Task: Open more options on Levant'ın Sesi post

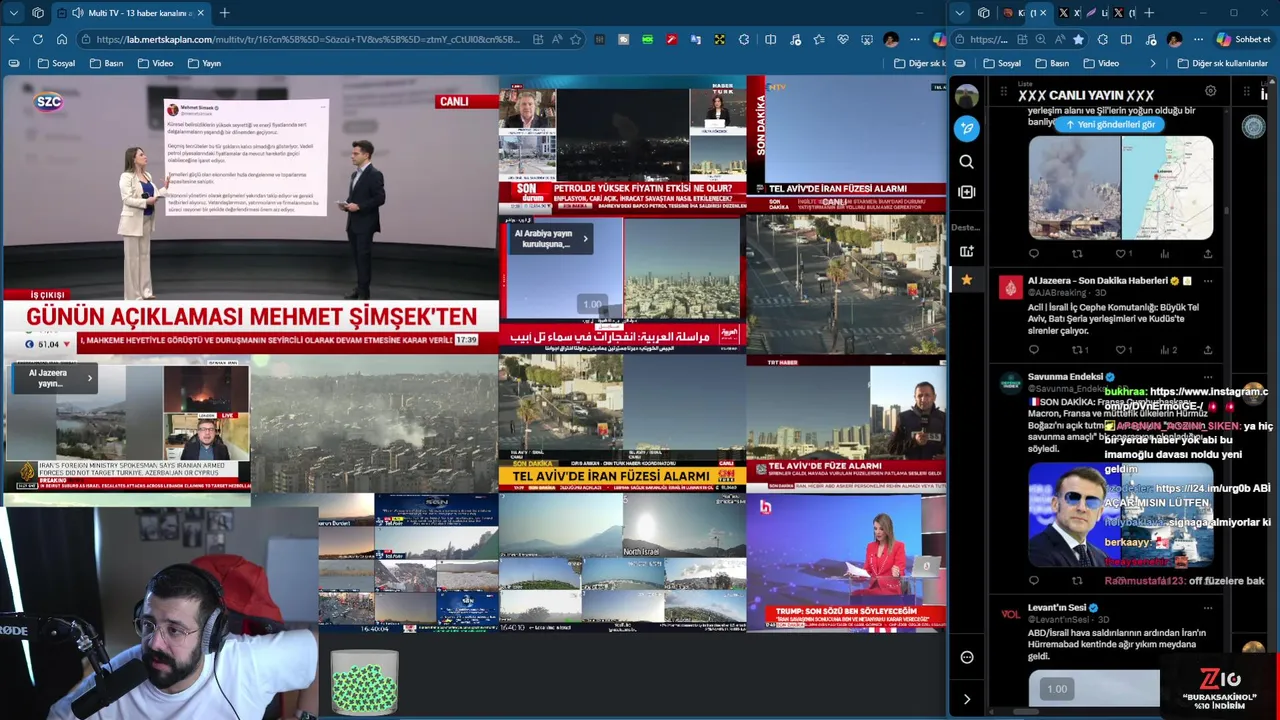Action: coord(1208,607)
